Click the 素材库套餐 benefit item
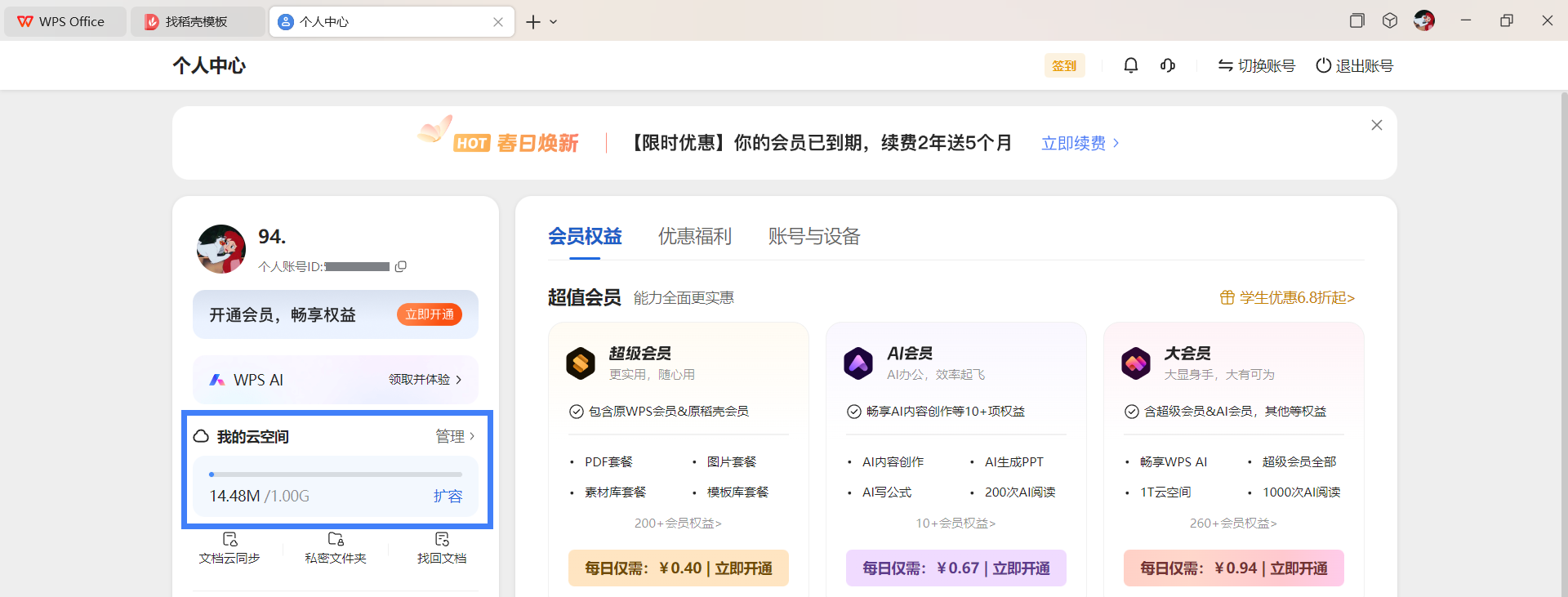Image resolution: width=1568 pixels, height=597 pixels. click(615, 492)
